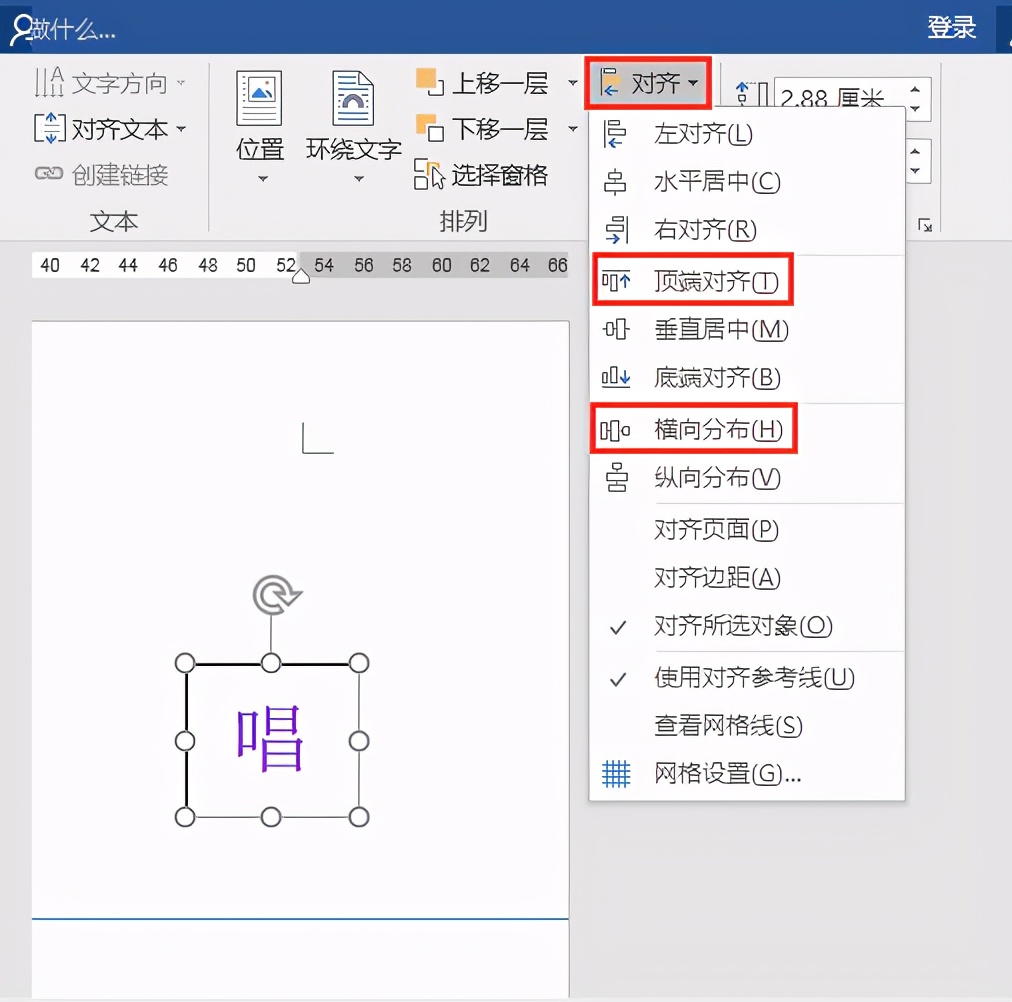Click the 2.88 厘米 height input field
The image size is (1012, 1002).
840,99
